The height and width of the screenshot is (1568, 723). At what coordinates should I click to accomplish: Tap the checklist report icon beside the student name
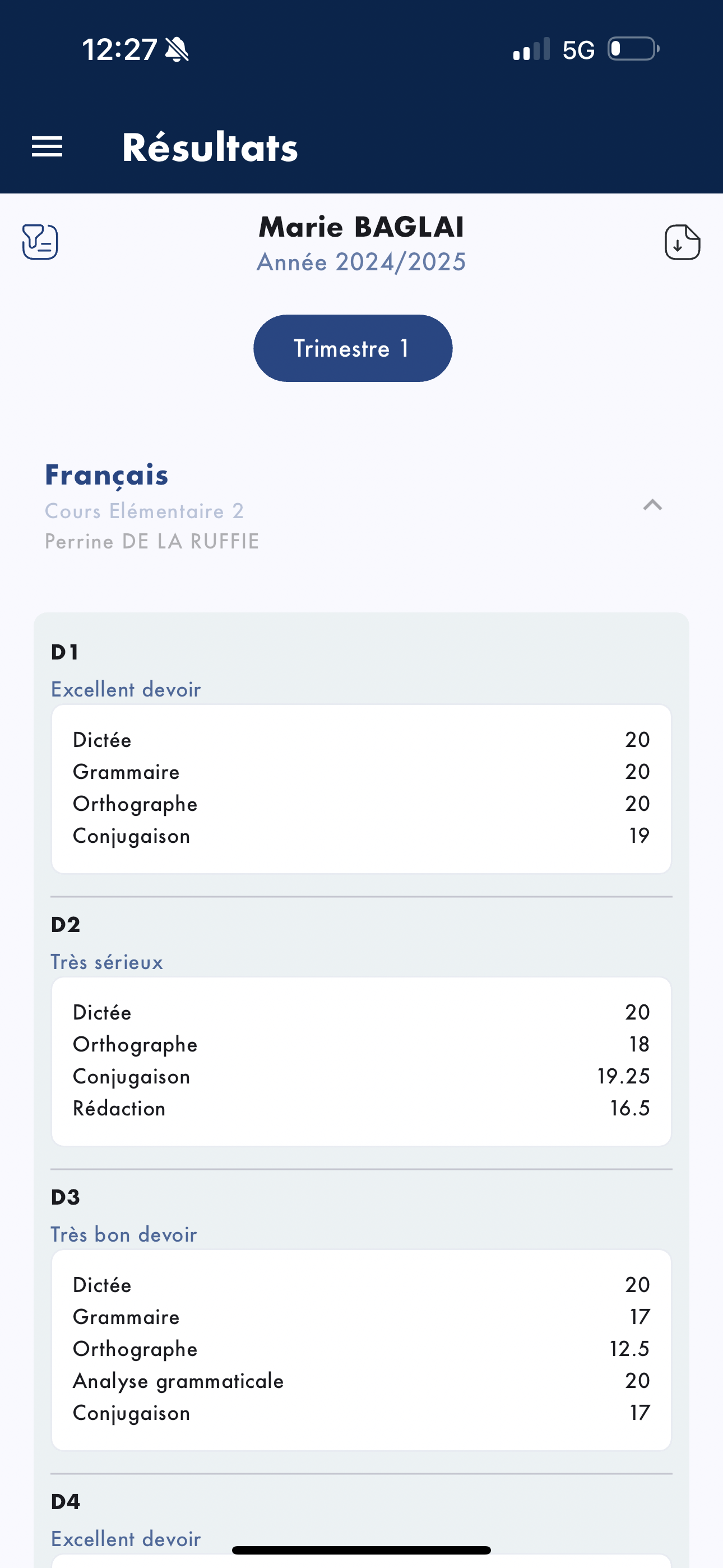coord(40,242)
